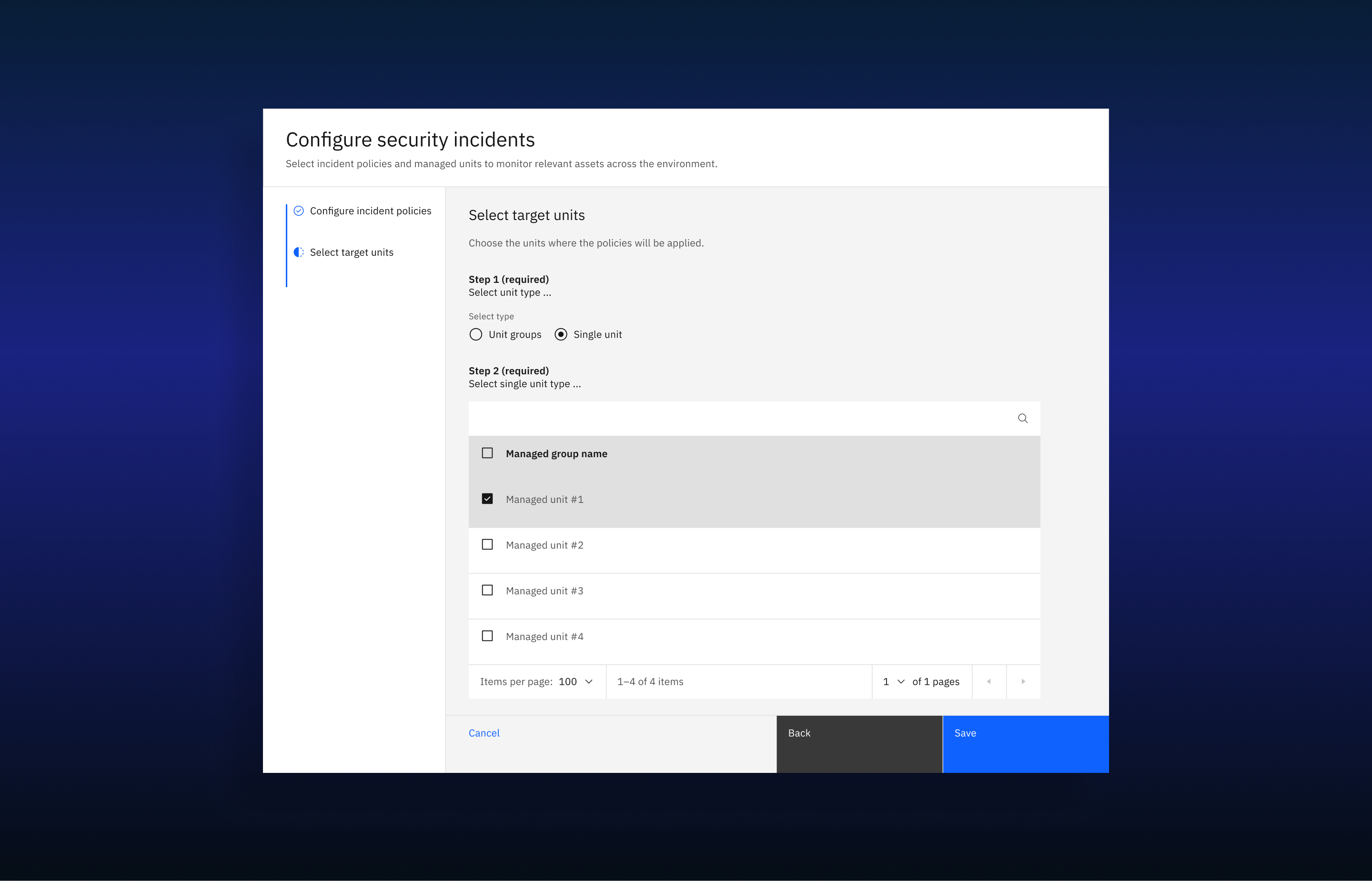Click the Managed group name column header
The image size is (1372, 881).
556,454
